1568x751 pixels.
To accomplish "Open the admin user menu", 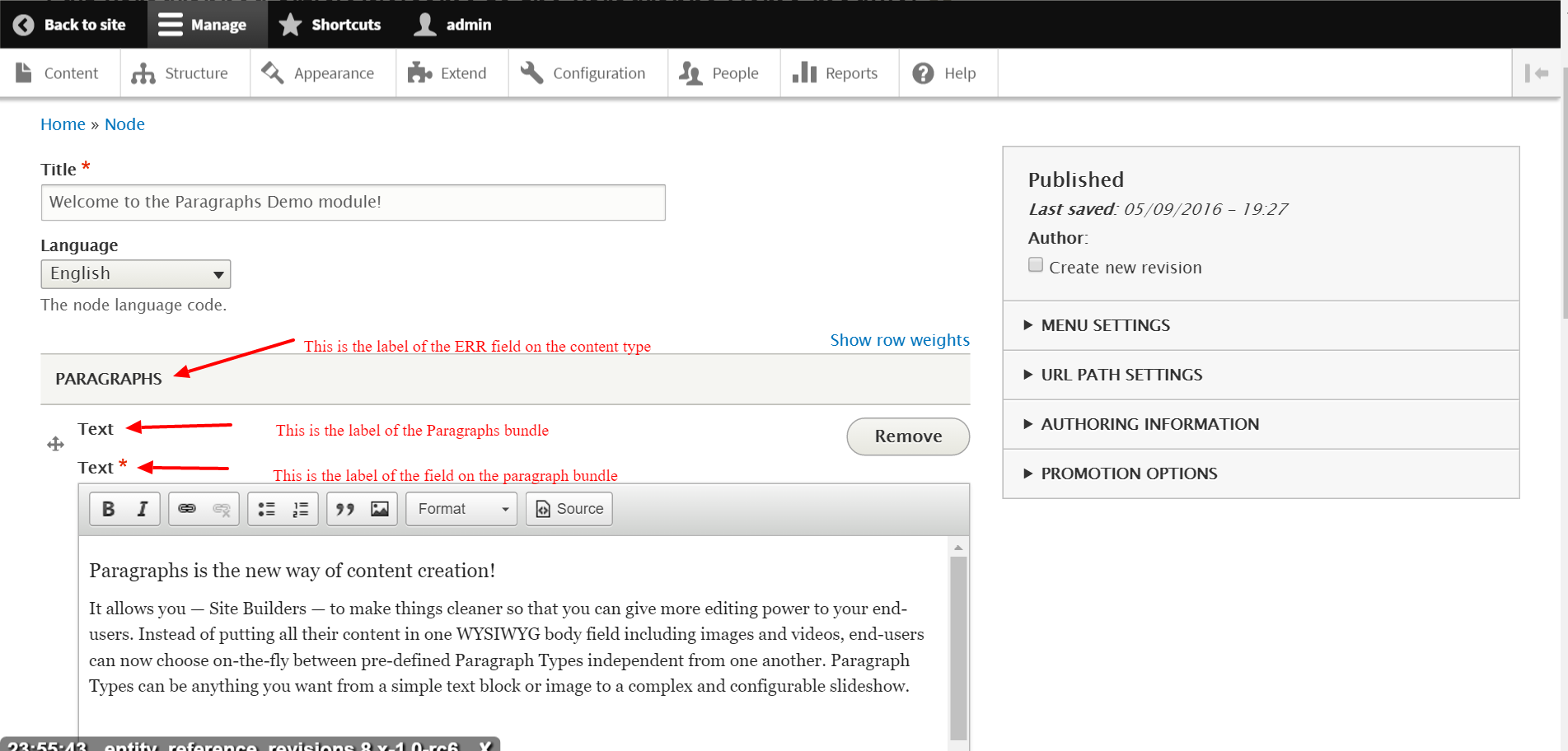I will (x=452, y=25).
